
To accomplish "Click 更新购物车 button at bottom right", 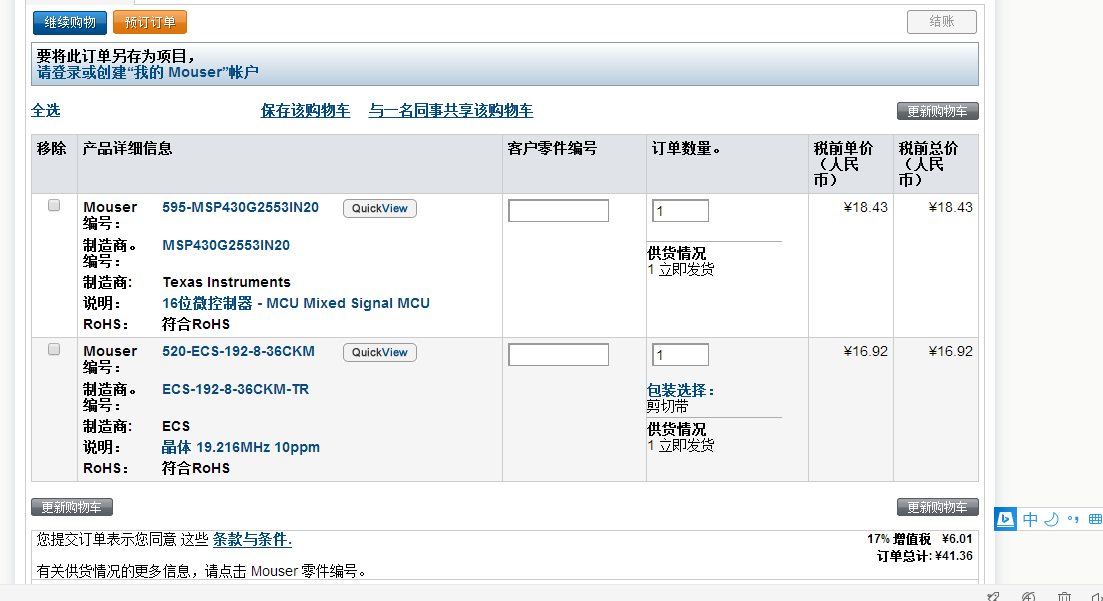I will (x=938, y=507).
